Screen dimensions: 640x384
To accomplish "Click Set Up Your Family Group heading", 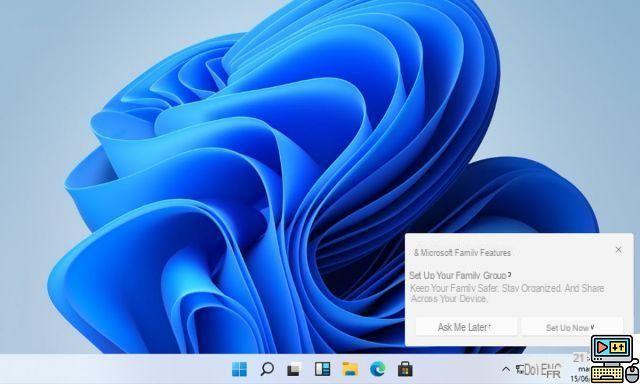I will (x=460, y=275).
